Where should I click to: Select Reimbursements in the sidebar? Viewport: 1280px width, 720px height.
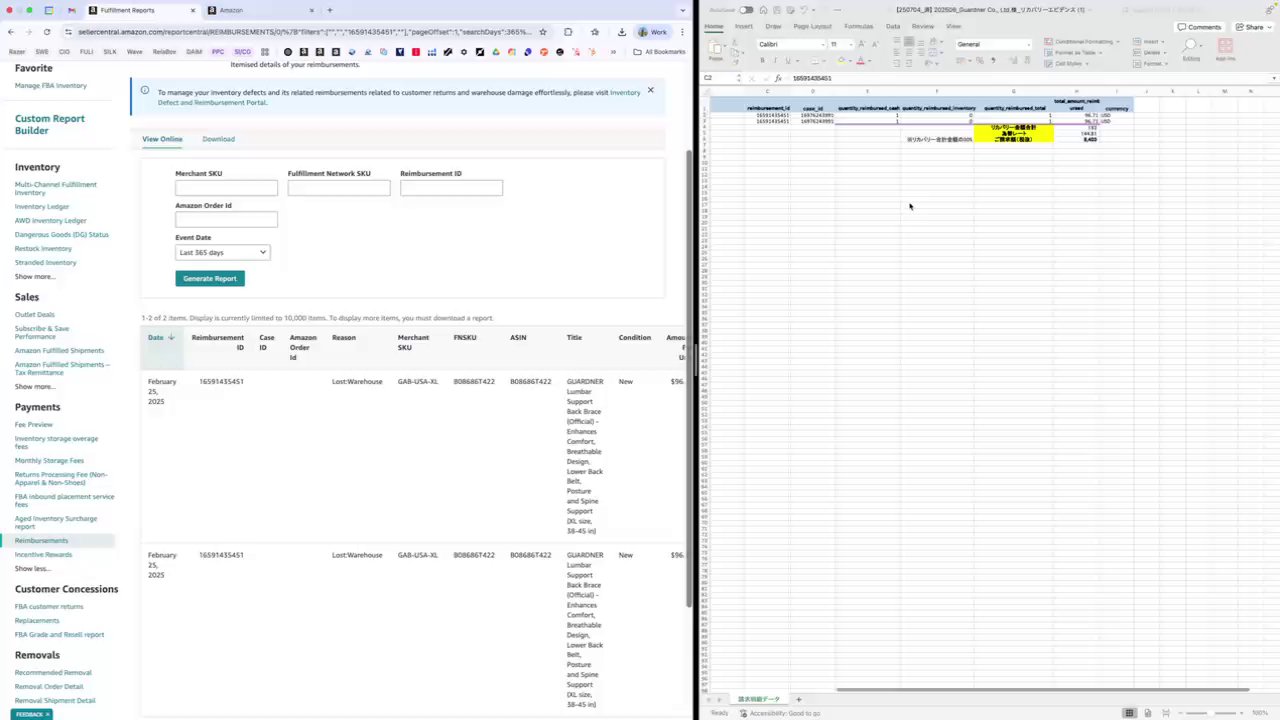pyautogui.click(x=42, y=541)
